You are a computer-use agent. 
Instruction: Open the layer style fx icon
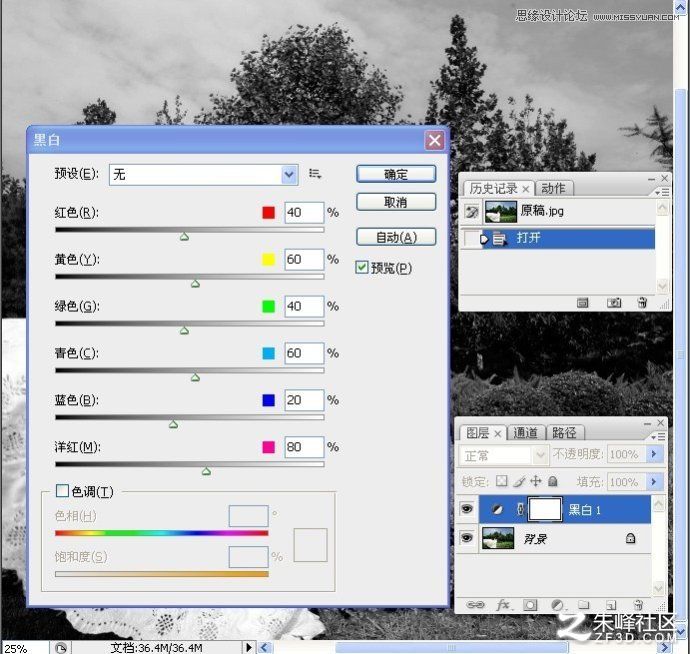pos(503,605)
